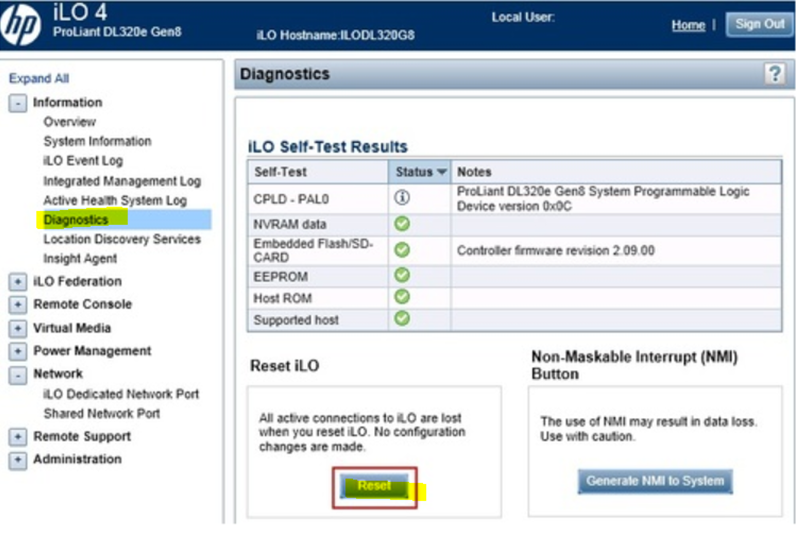Click the NVRAM data green check icon
This screenshot has width=796, height=534.
click(x=402, y=224)
